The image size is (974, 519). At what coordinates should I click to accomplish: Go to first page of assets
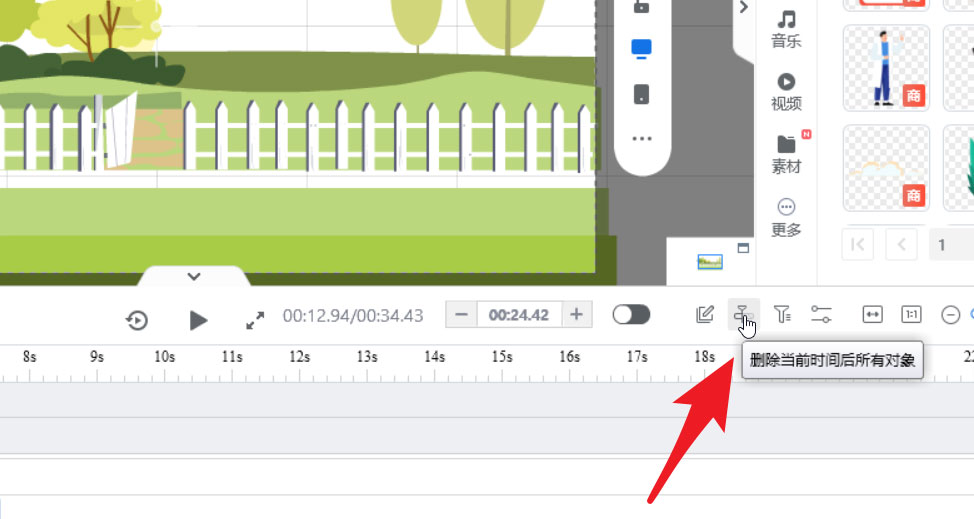pos(858,245)
